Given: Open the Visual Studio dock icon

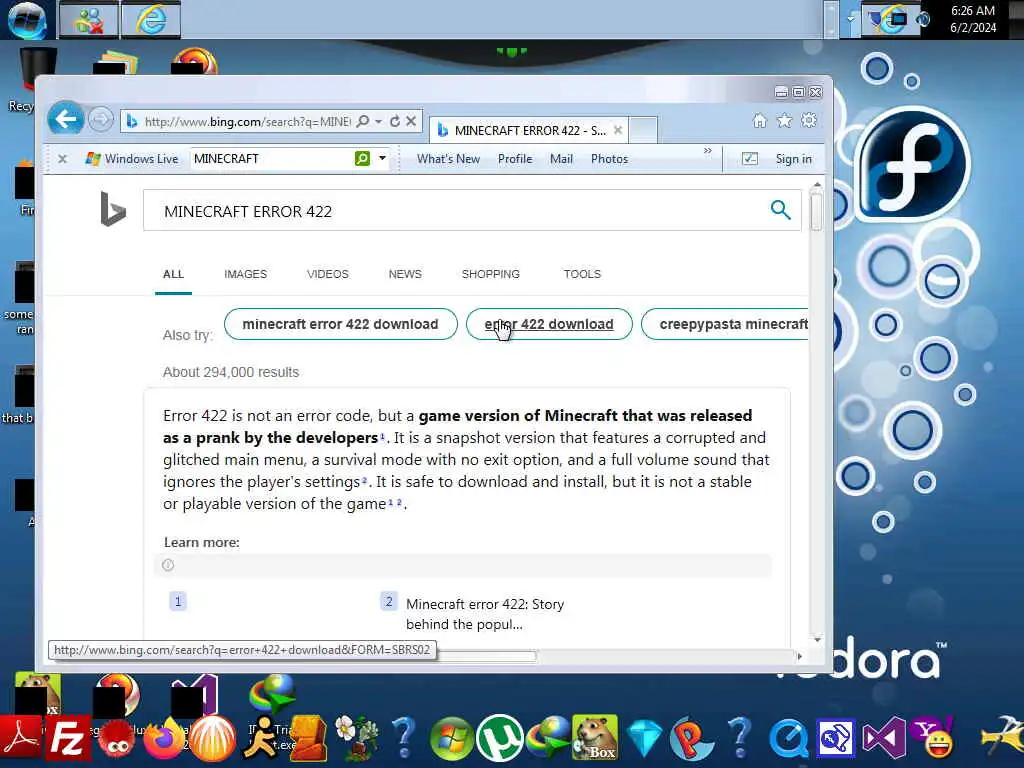Looking at the screenshot, I should click(883, 738).
